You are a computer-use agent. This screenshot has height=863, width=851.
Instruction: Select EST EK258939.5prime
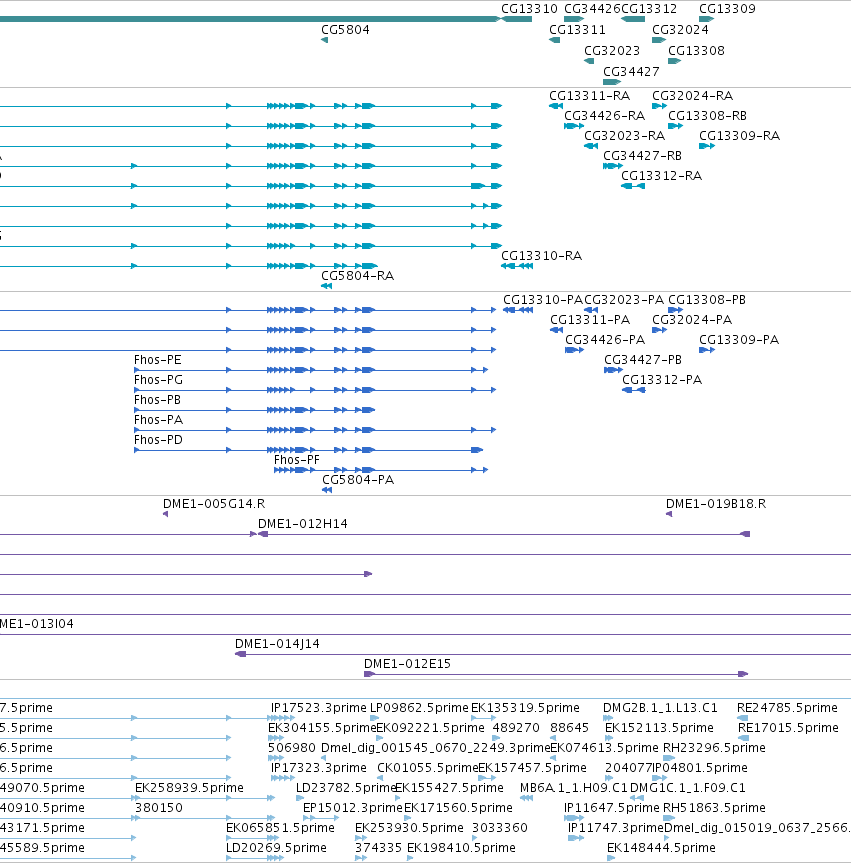[189, 788]
